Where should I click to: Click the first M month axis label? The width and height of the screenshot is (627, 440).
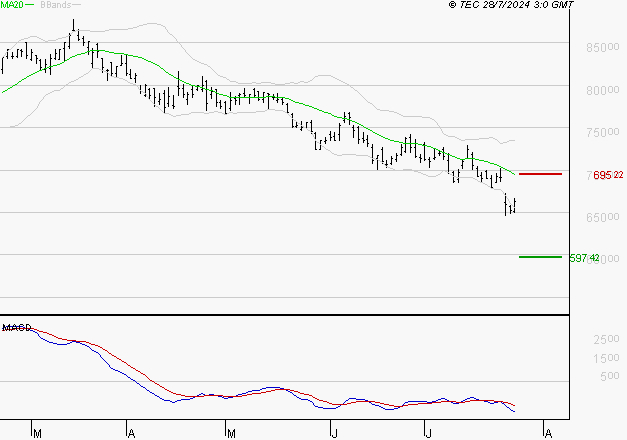[x=37, y=434]
